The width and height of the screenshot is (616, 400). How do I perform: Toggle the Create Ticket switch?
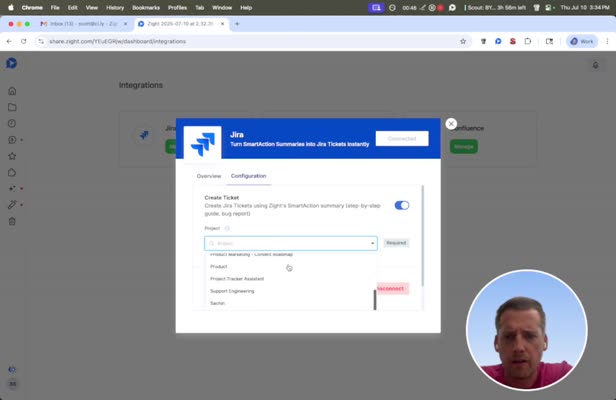point(402,206)
